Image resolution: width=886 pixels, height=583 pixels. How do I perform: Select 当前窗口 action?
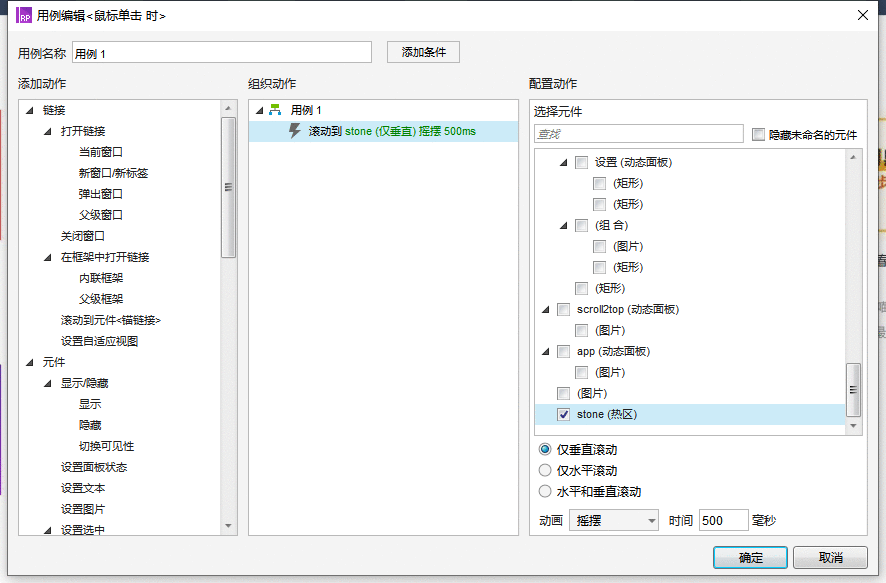[x=101, y=152]
